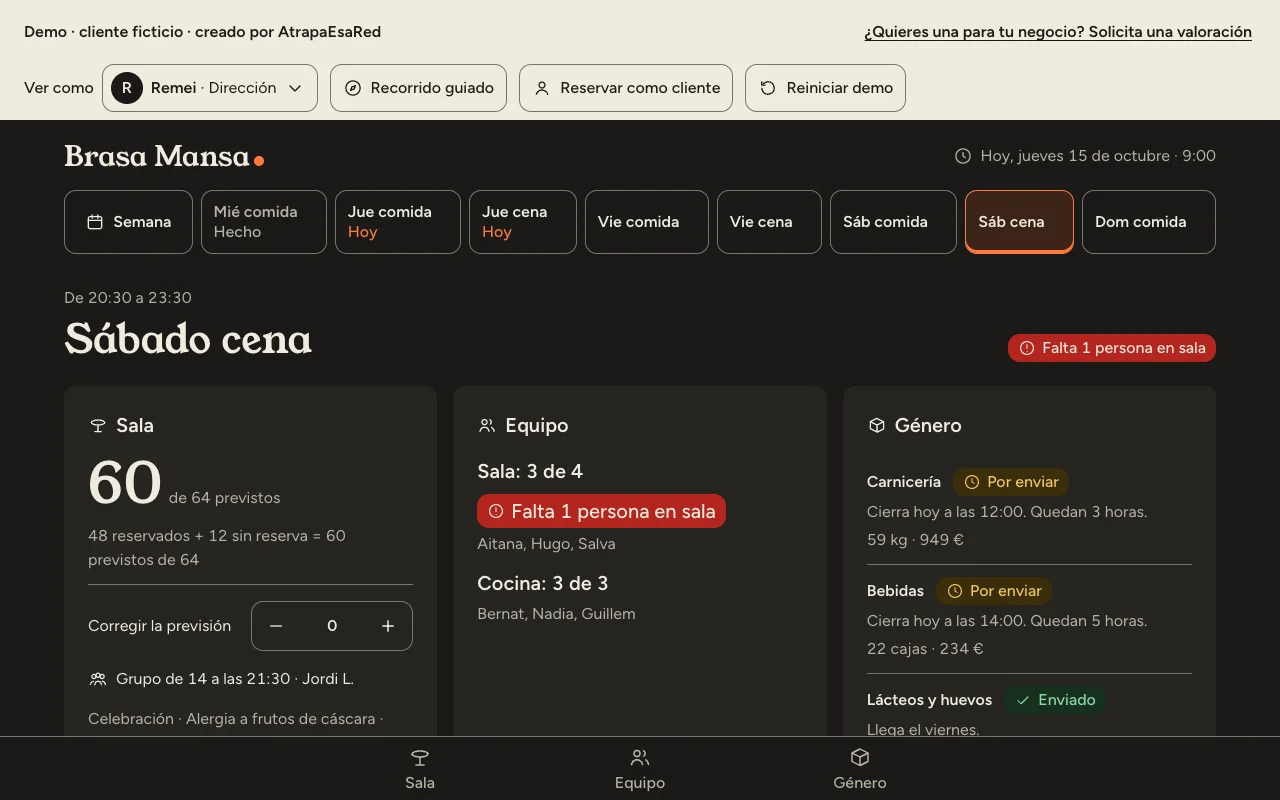Decrease the previsión with the minus button
The image size is (1280, 800).
tap(276, 626)
